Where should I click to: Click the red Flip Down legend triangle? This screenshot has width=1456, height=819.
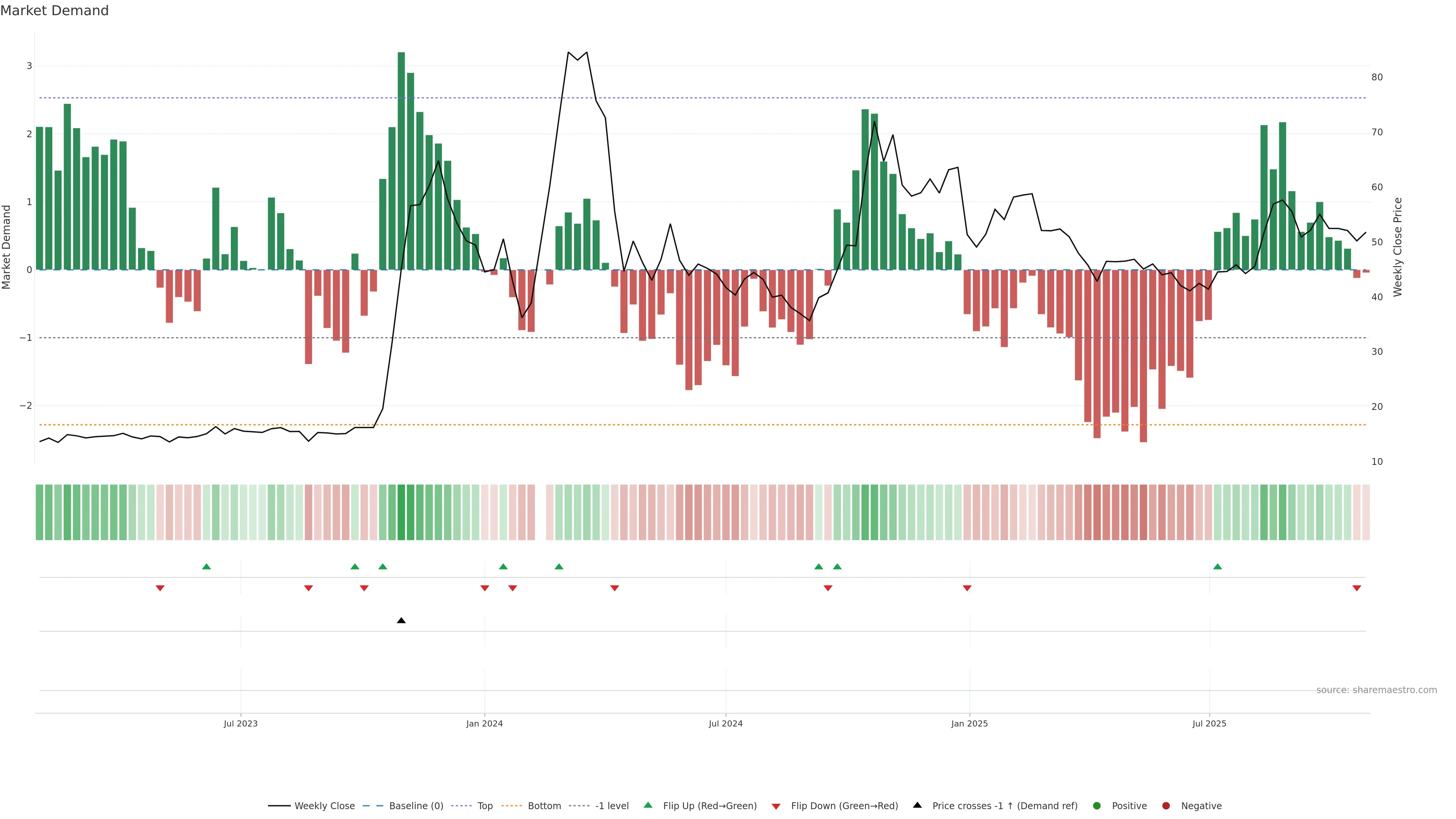click(775, 806)
